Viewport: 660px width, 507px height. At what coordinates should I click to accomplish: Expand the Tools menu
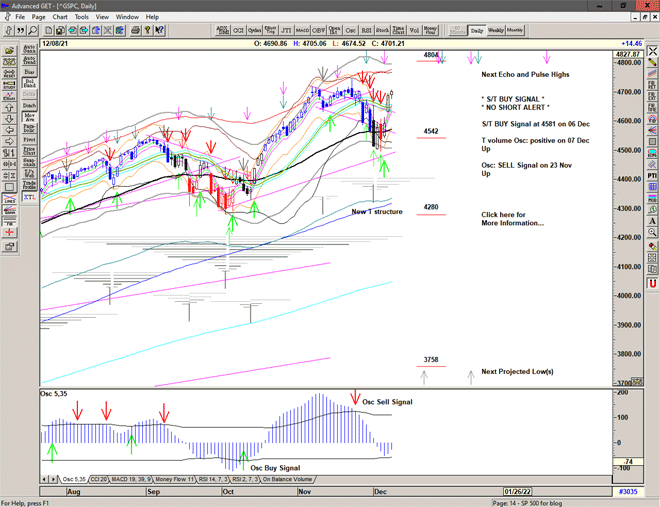click(82, 17)
